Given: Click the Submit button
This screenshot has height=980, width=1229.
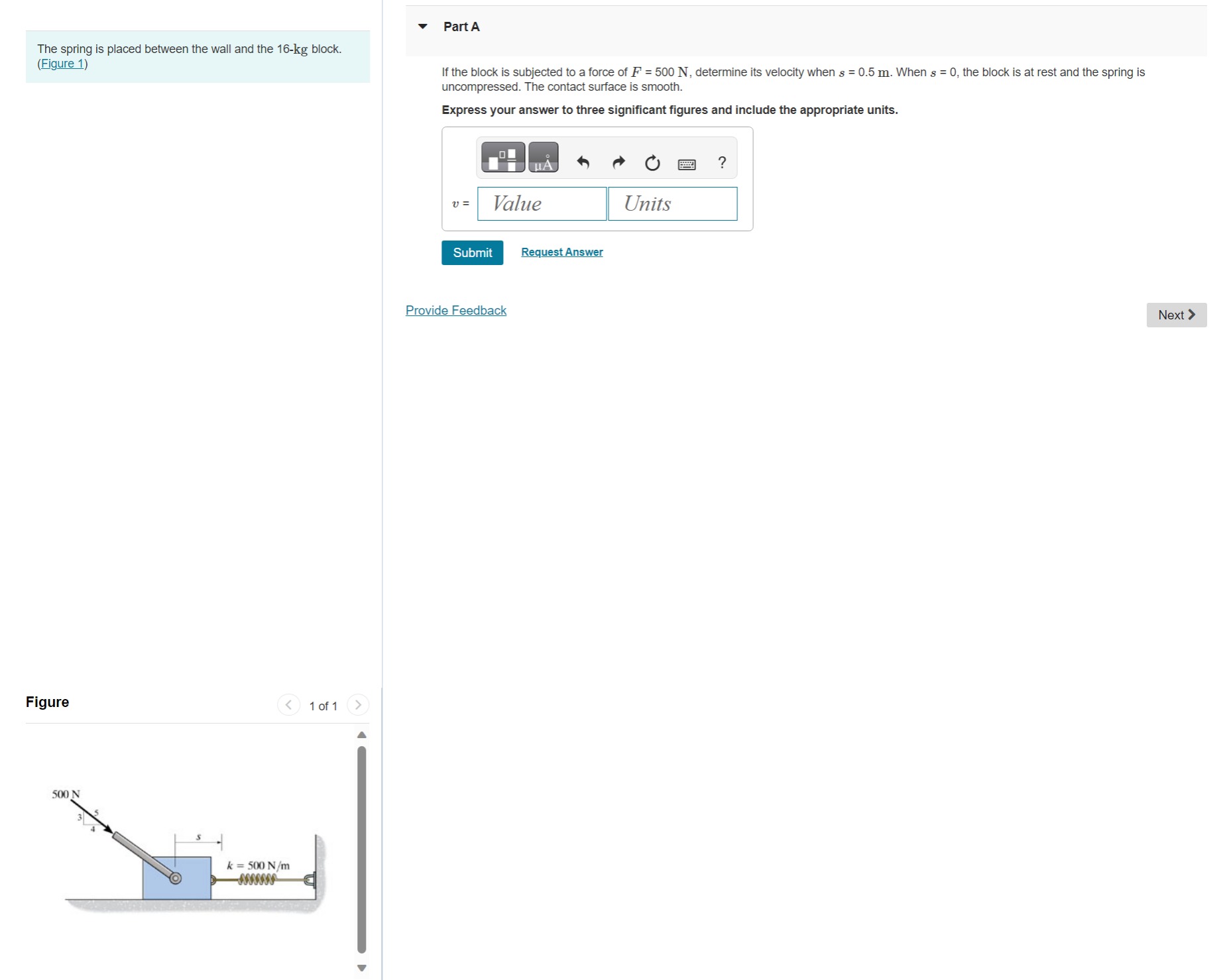Looking at the screenshot, I should pos(472,252).
